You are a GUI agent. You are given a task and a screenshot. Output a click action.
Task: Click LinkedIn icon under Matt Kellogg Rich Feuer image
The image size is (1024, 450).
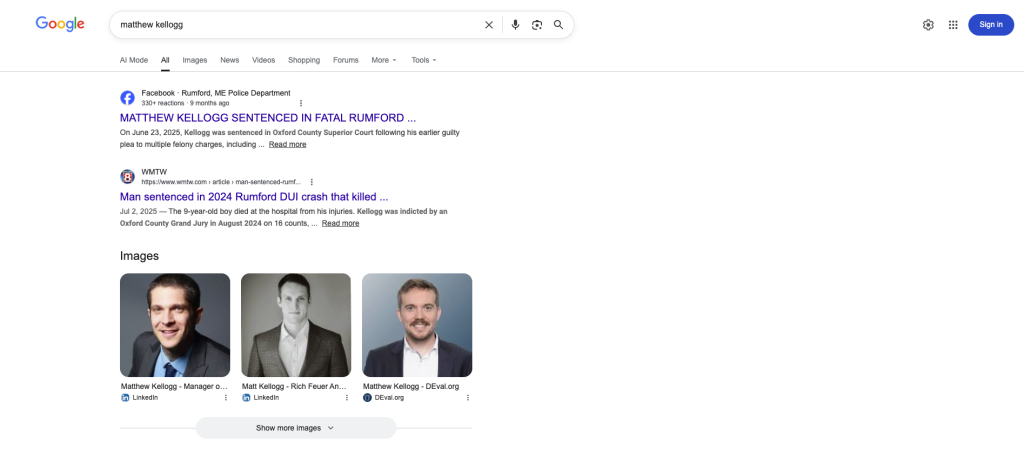246,398
